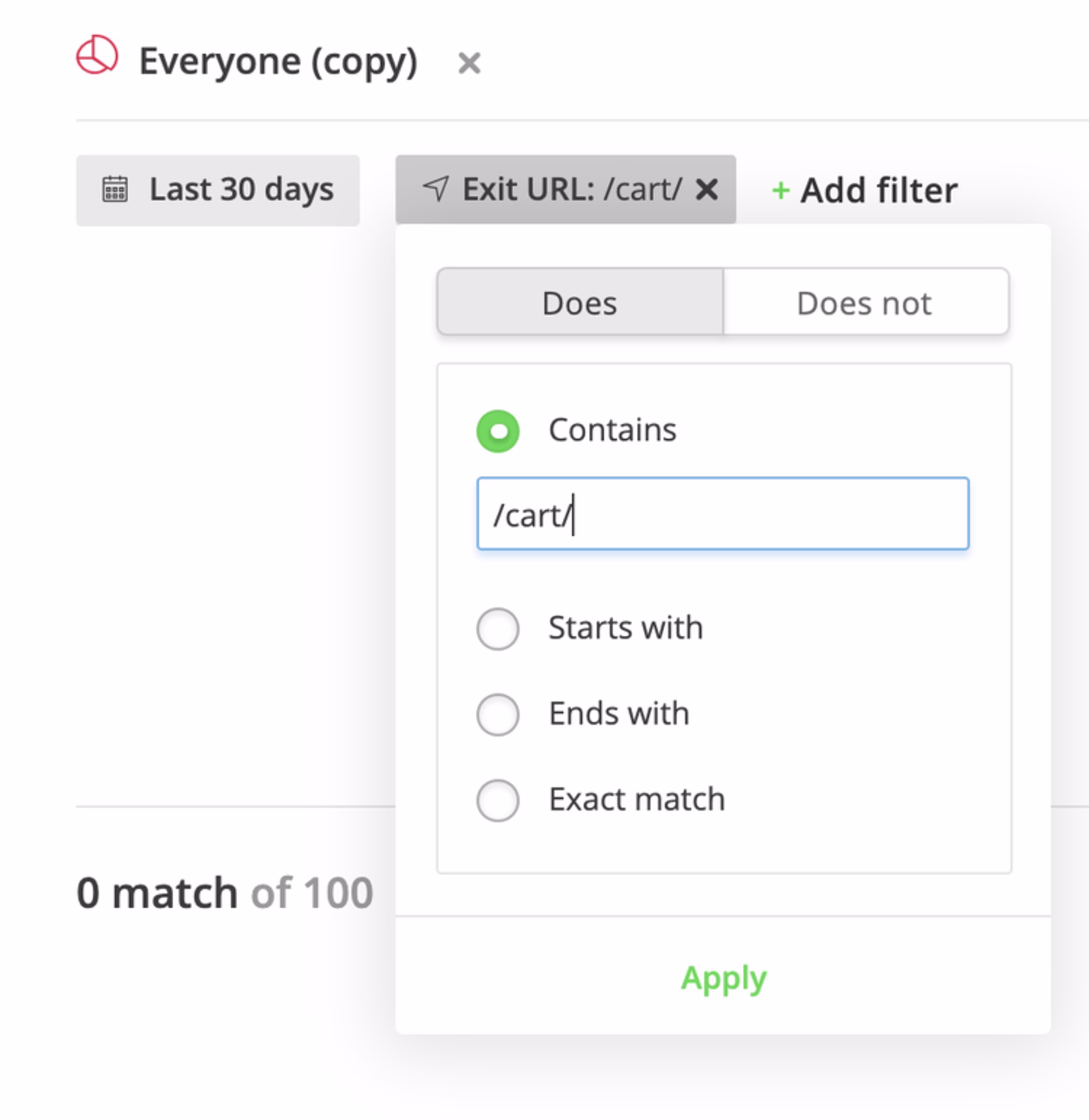
Task: Click the /cart/ text input field
Action: [x=723, y=513]
